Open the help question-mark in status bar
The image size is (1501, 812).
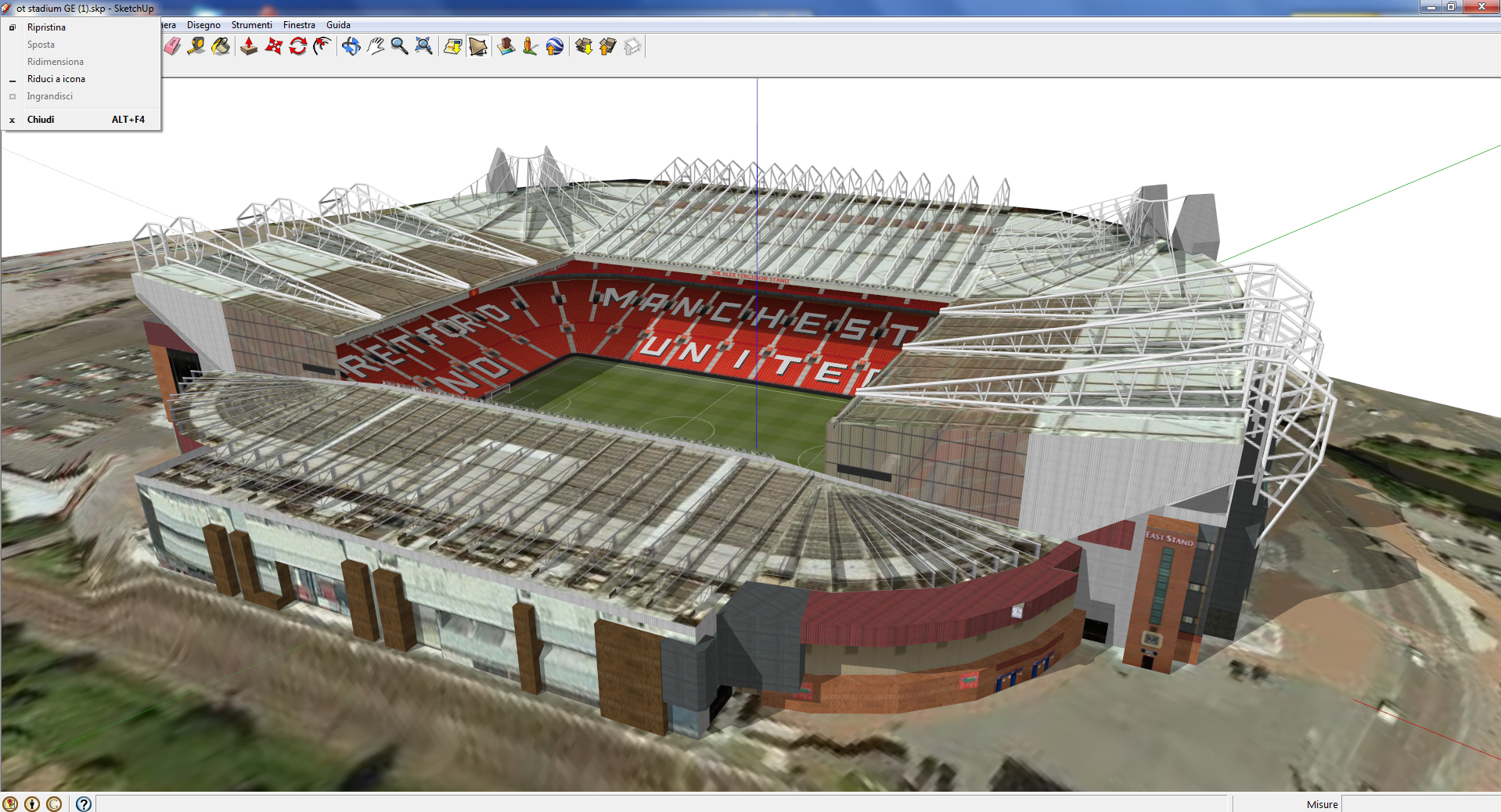point(84,804)
